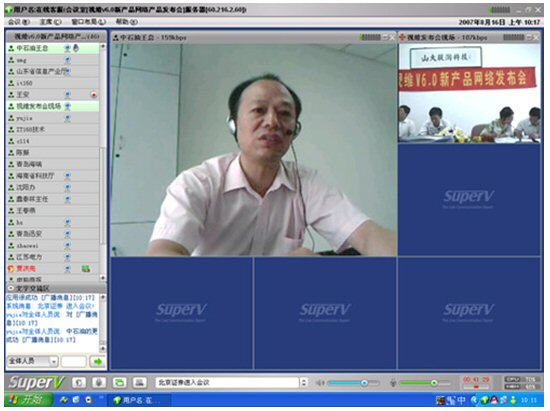Viewport: 550px width, 411px height.
Task: Click the green monitor icon in the bottom toolbar
Action: pyautogui.click(x=120, y=382)
